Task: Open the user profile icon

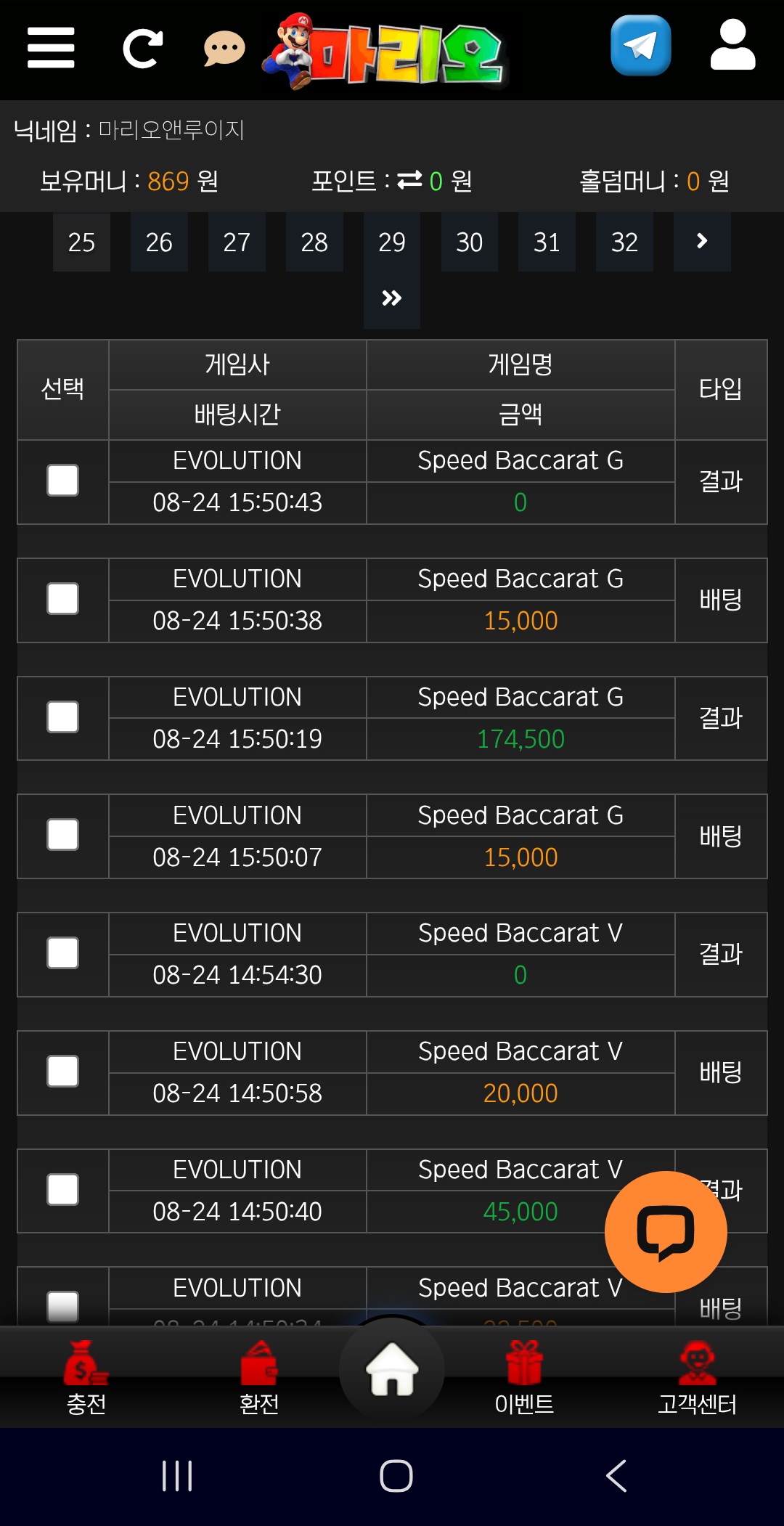Action: (x=732, y=45)
